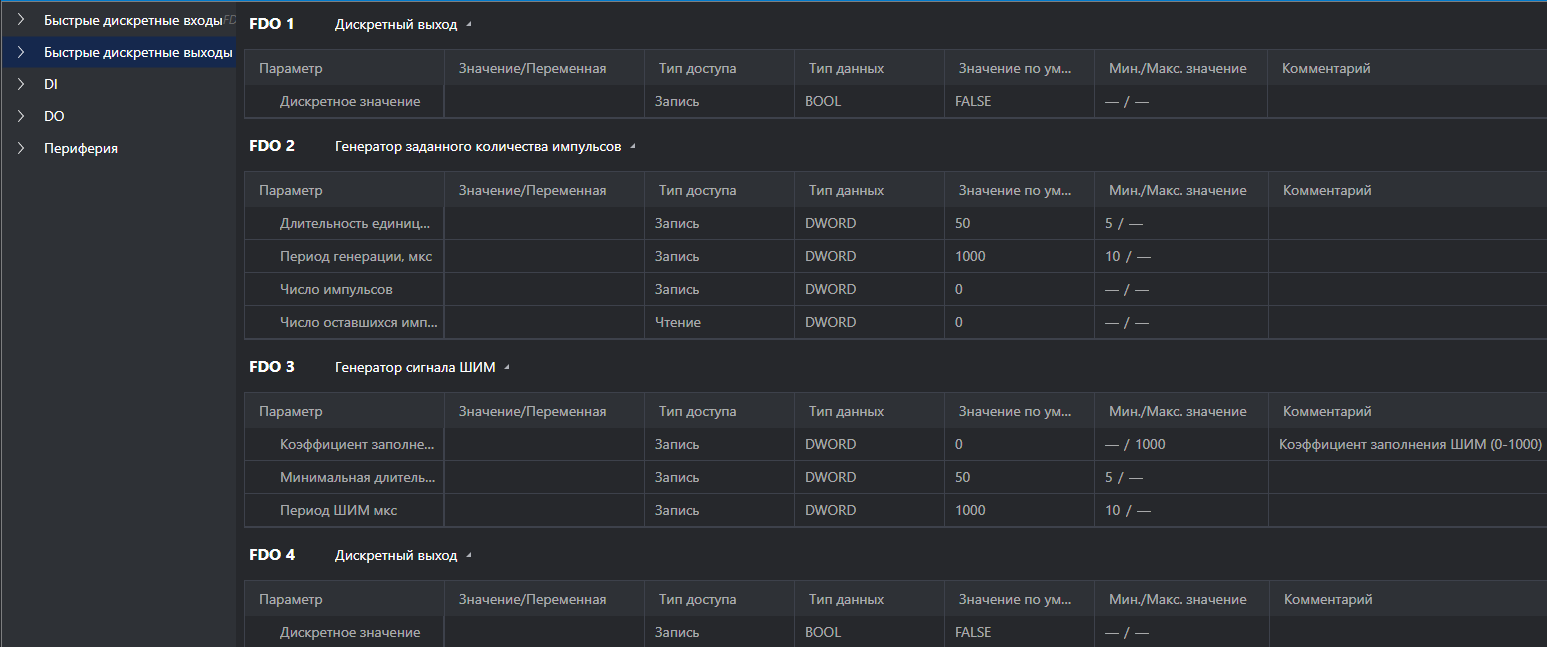
Task: Expand the Периферия tree node chevron
Action: 20,148
